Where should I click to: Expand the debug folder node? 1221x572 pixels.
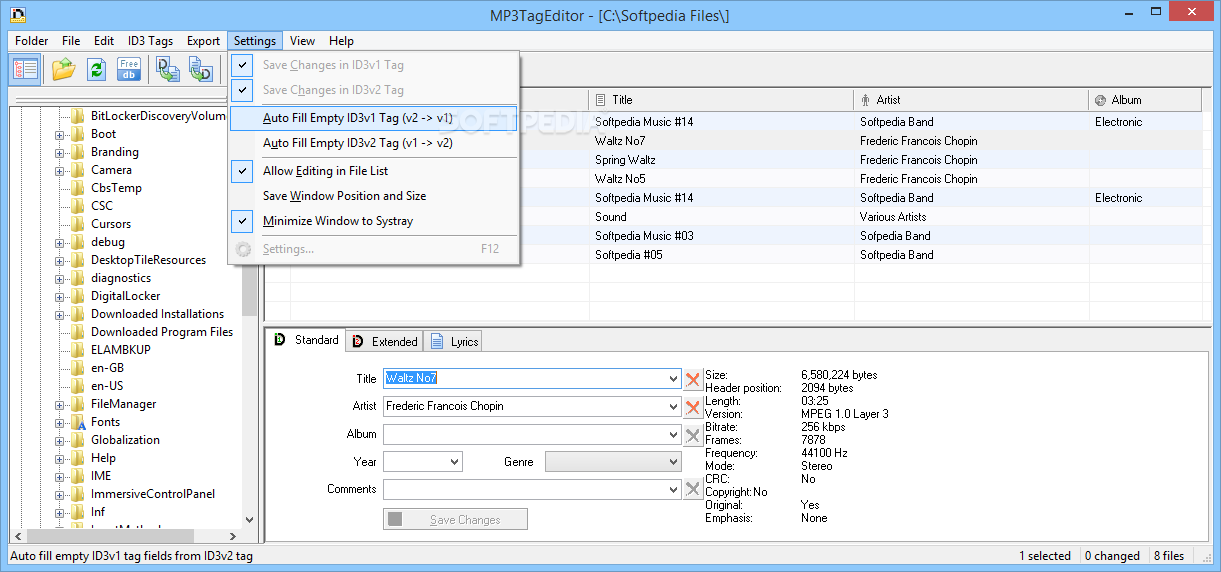59,242
